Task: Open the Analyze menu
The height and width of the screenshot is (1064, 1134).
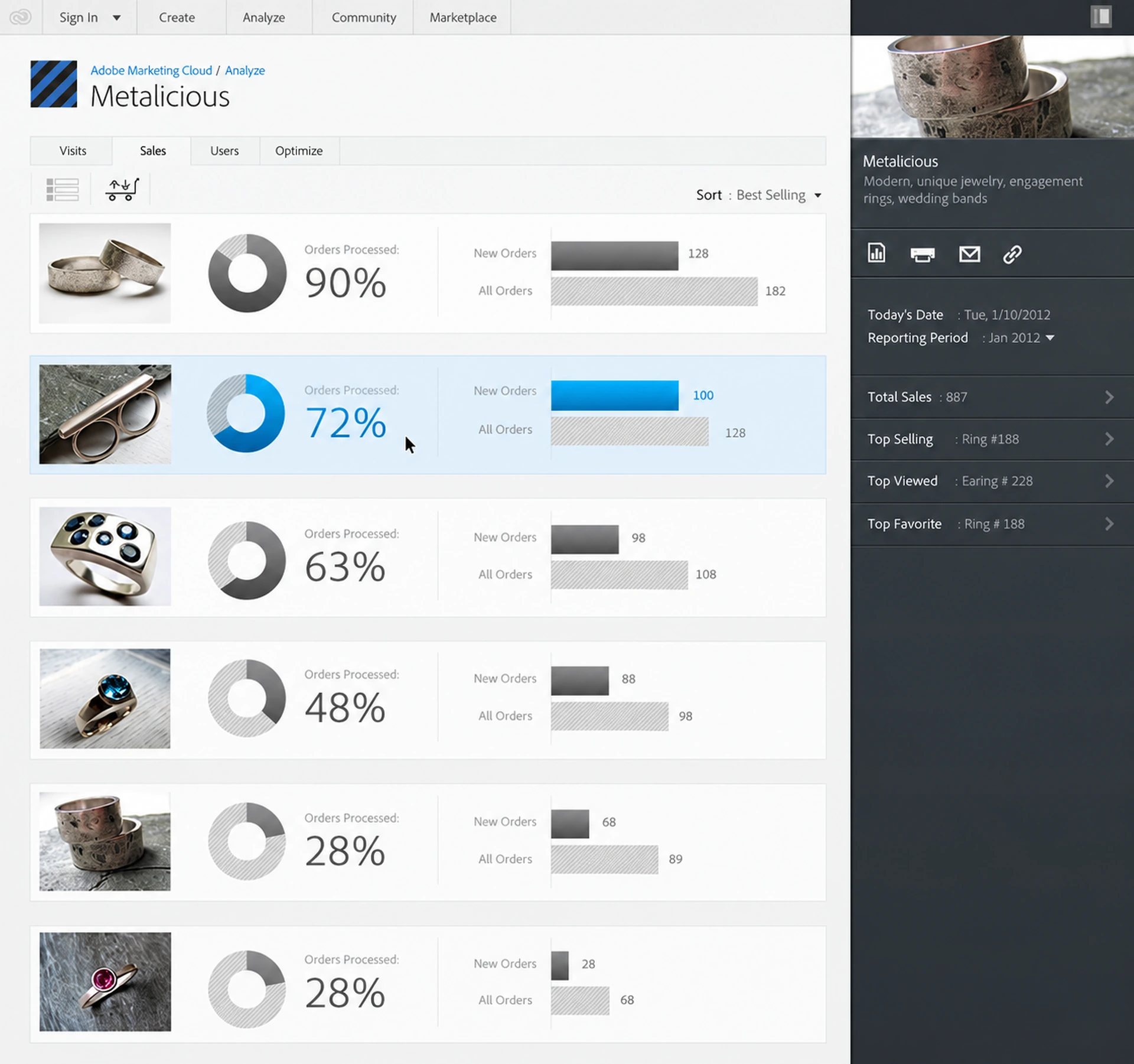Action: [x=263, y=18]
